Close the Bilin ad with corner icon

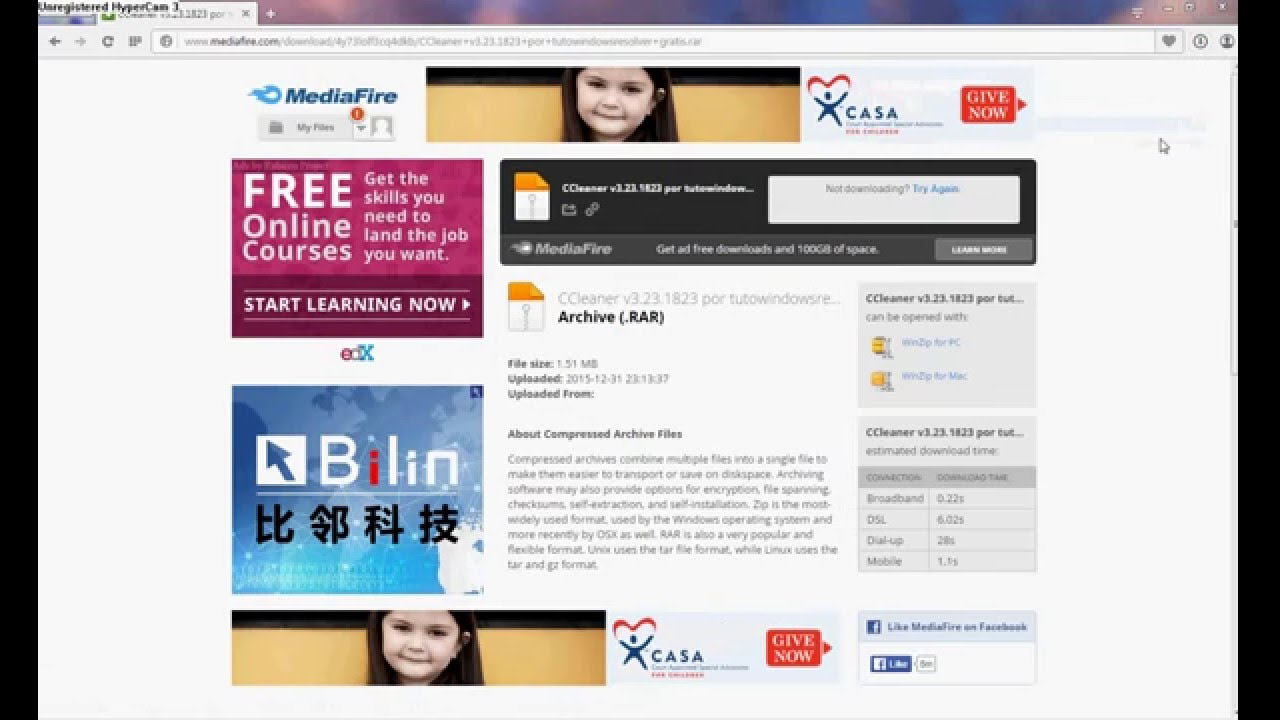476,393
